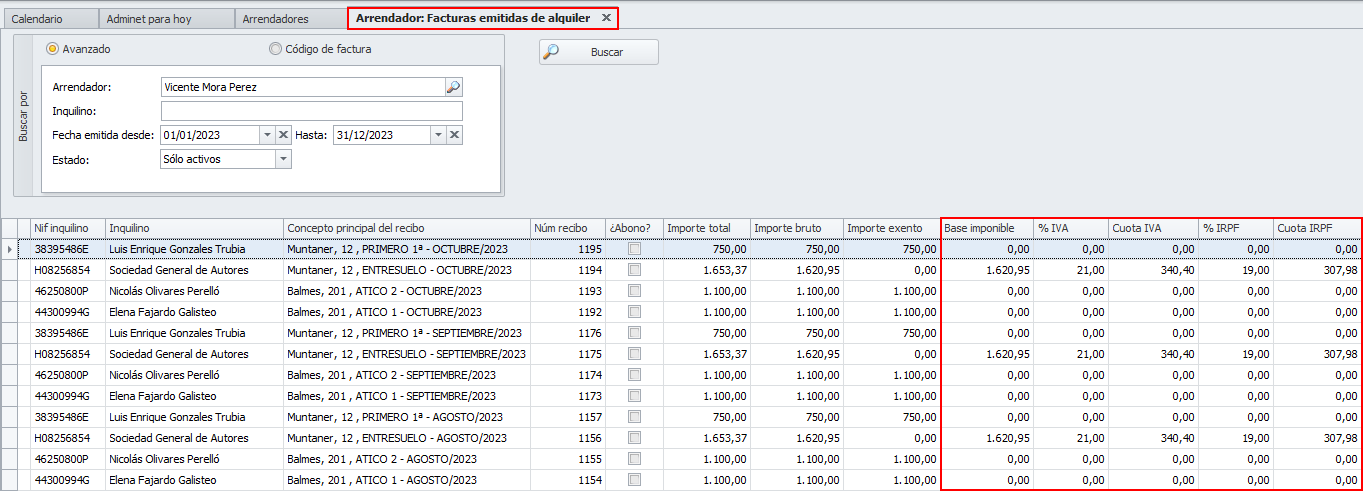1363x491 pixels.
Task: Select the Avanzado radio button
Action: tap(52, 49)
